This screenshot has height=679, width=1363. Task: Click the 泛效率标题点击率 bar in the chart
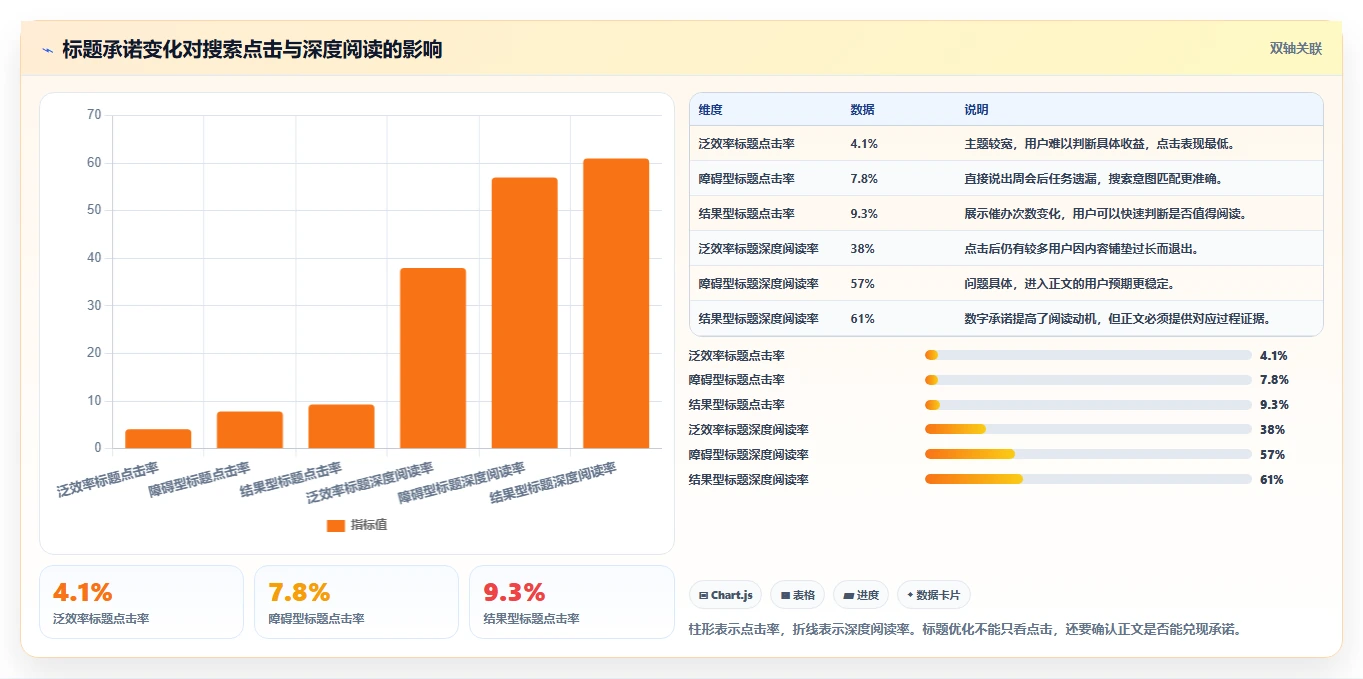coord(158,439)
